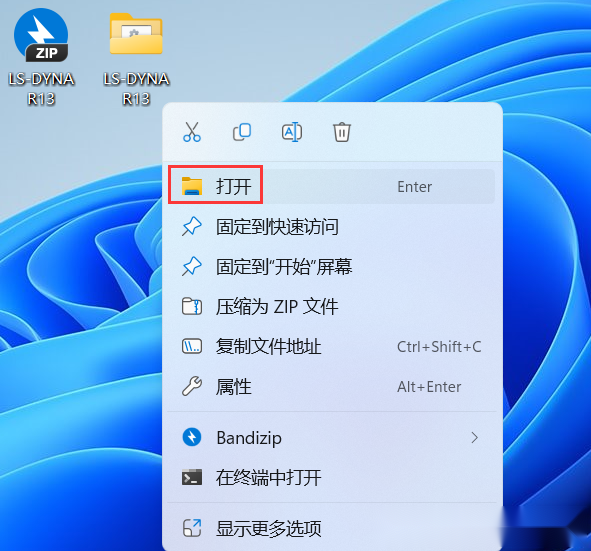
Task: Select 复制文件地址 menu item
Action: [331, 346]
